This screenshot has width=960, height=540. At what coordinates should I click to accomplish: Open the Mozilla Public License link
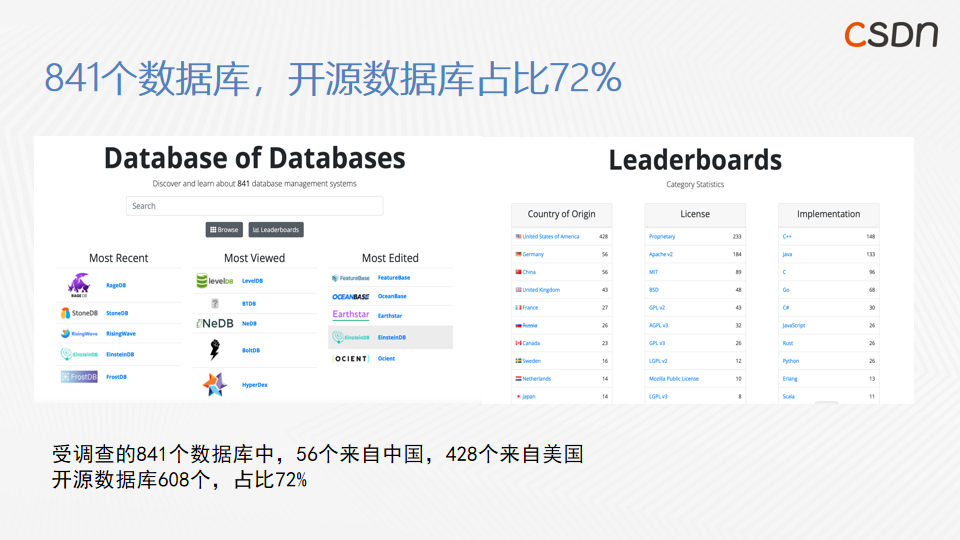pos(673,378)
